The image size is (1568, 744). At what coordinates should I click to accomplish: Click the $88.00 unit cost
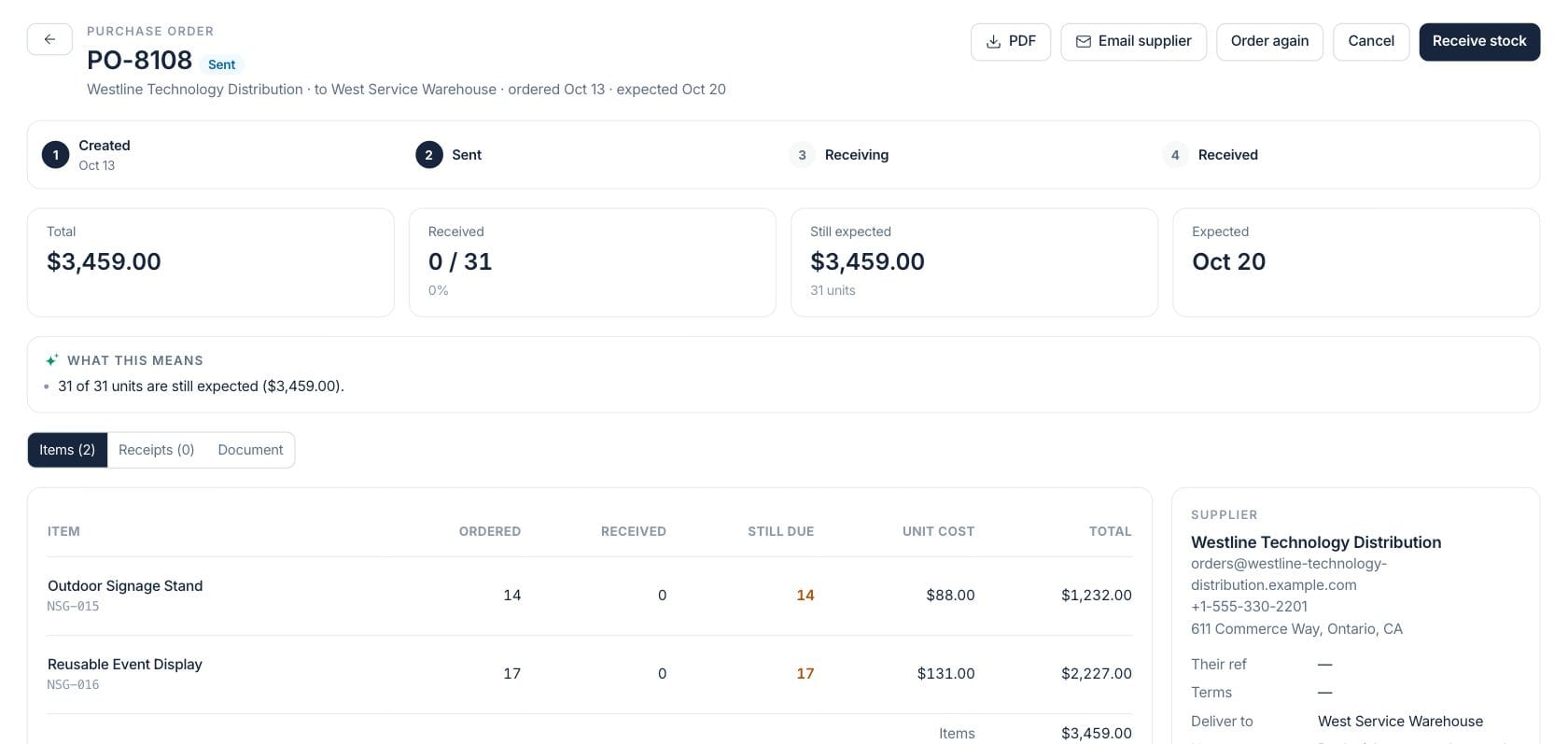(x=950, y=596)
